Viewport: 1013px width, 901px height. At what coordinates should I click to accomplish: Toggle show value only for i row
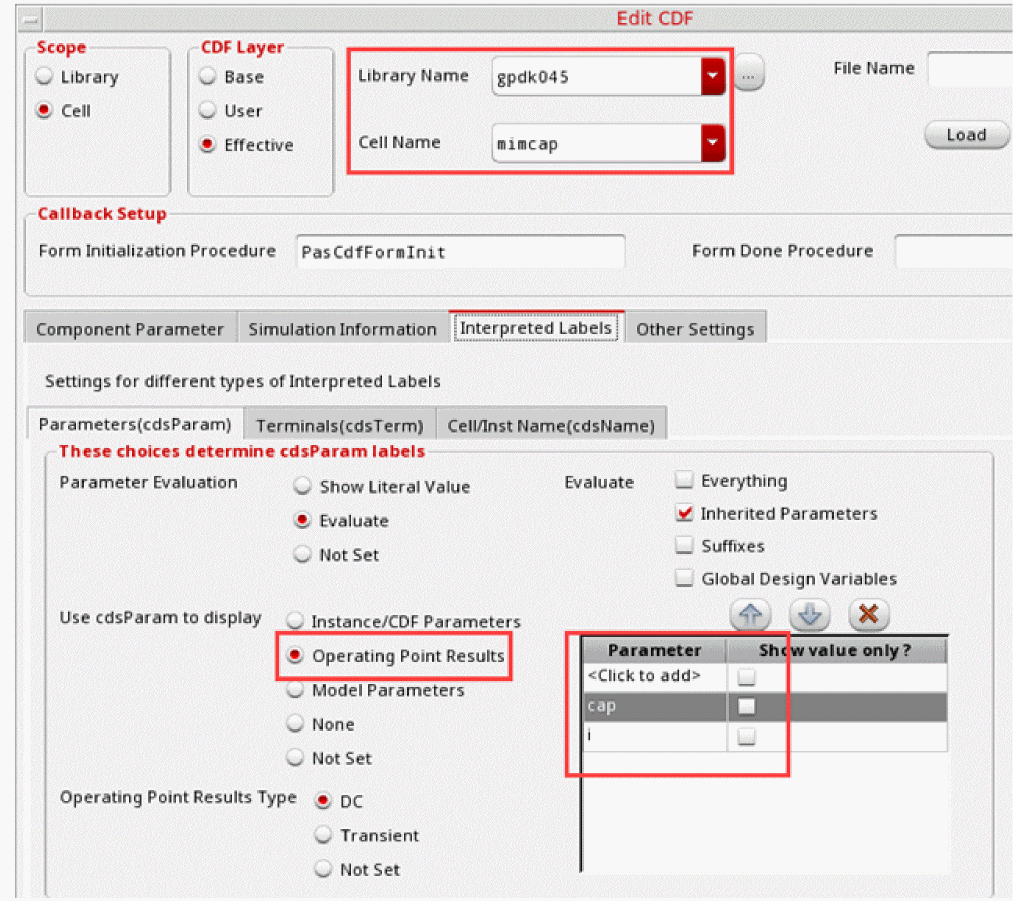[x=747, y=736]
